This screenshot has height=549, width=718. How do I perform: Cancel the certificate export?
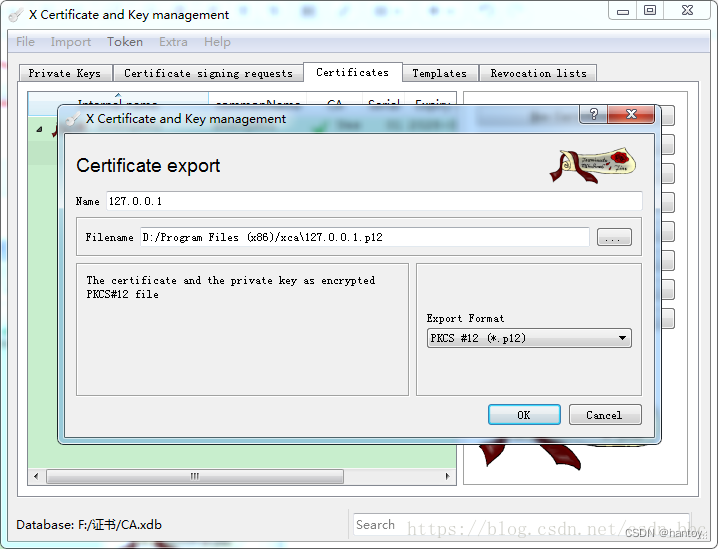coord(604,415)
